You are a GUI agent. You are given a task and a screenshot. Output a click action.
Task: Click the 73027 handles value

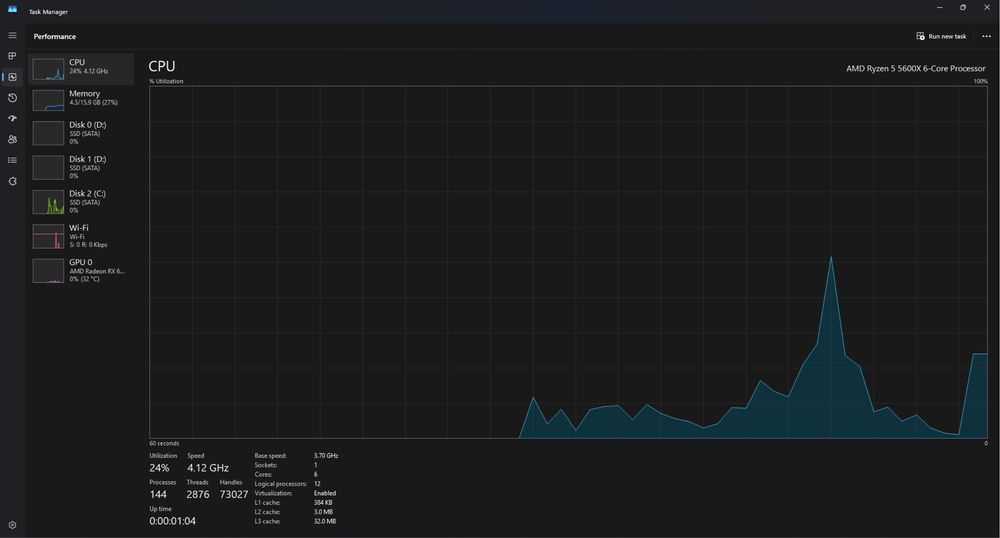[234, 495]
